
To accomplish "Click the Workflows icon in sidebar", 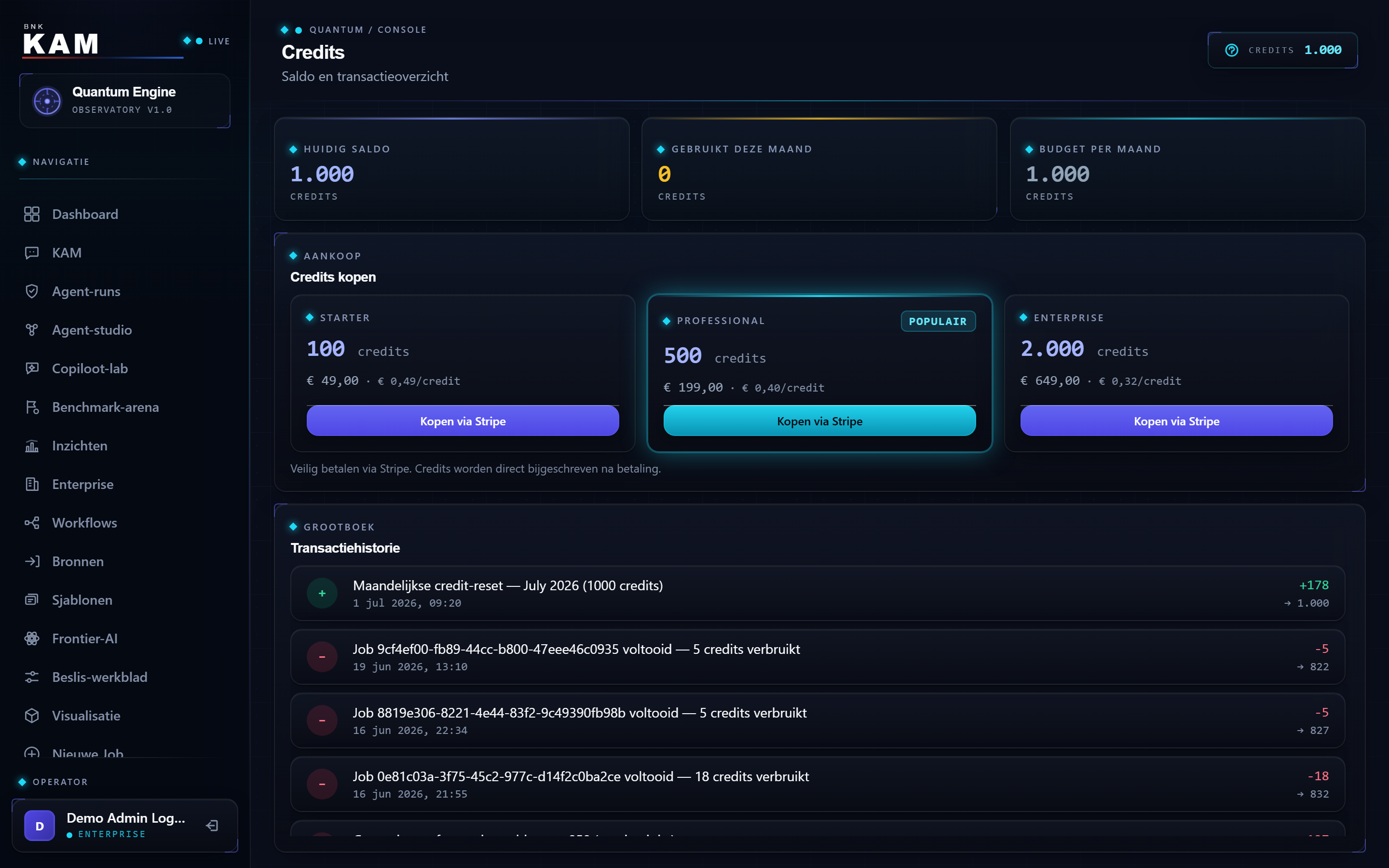I will [31, 522].
